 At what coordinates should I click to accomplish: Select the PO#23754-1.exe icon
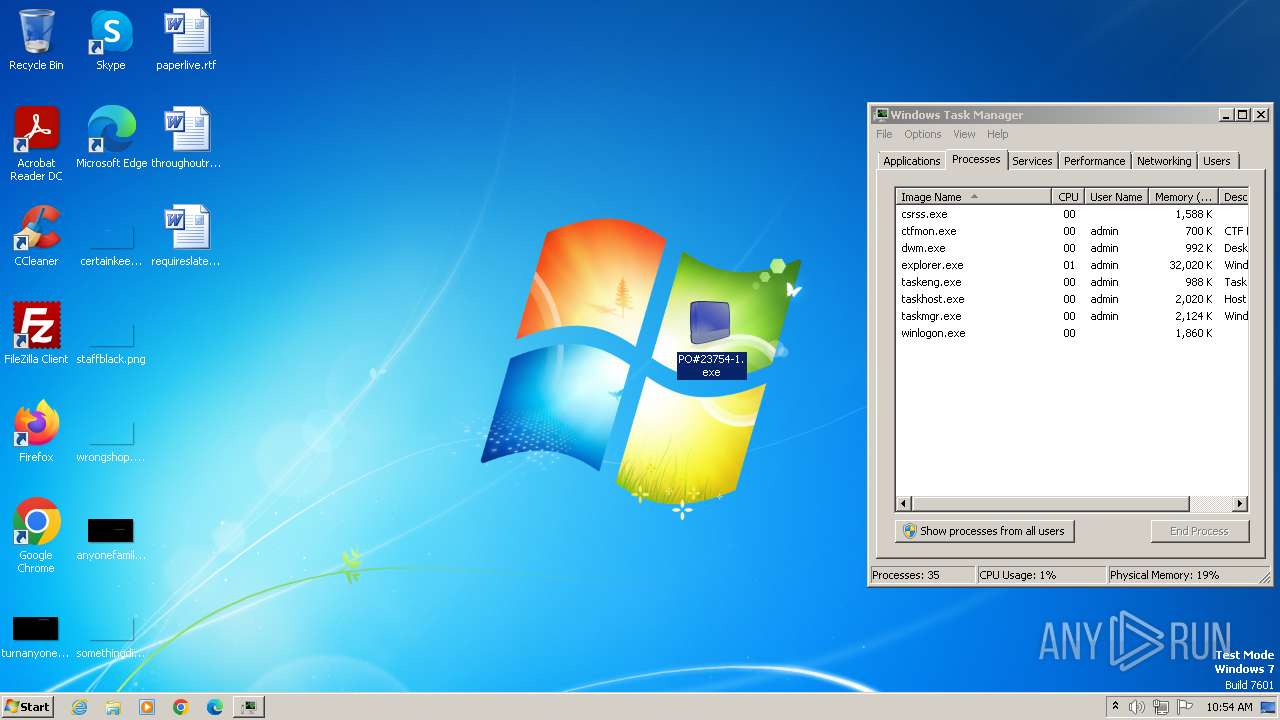711,340
